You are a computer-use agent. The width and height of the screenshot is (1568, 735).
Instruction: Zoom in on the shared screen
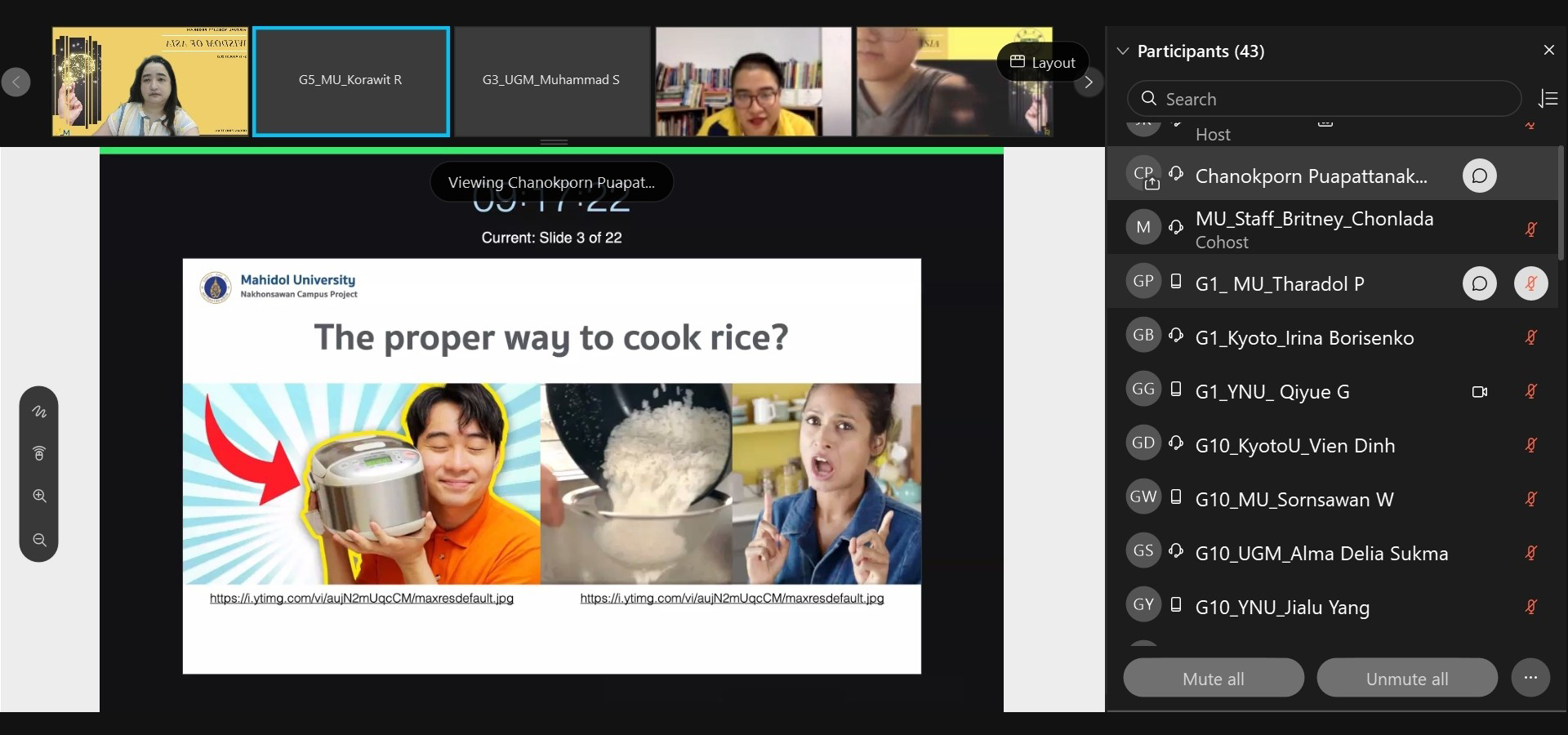click(39, 497)
